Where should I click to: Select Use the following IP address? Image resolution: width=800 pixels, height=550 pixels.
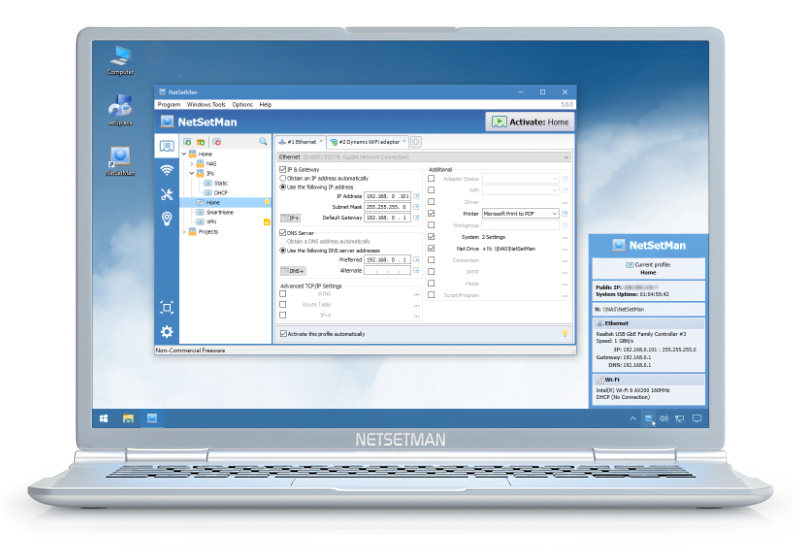pos(283,187)
